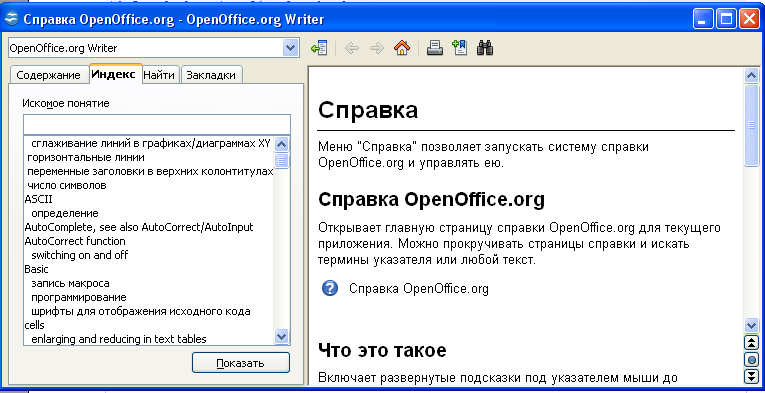This screenshot has width=765, height=393.
Task: Click the bold 'Справка OpenOffice.org' heading
Action: (x=431, y=199)
